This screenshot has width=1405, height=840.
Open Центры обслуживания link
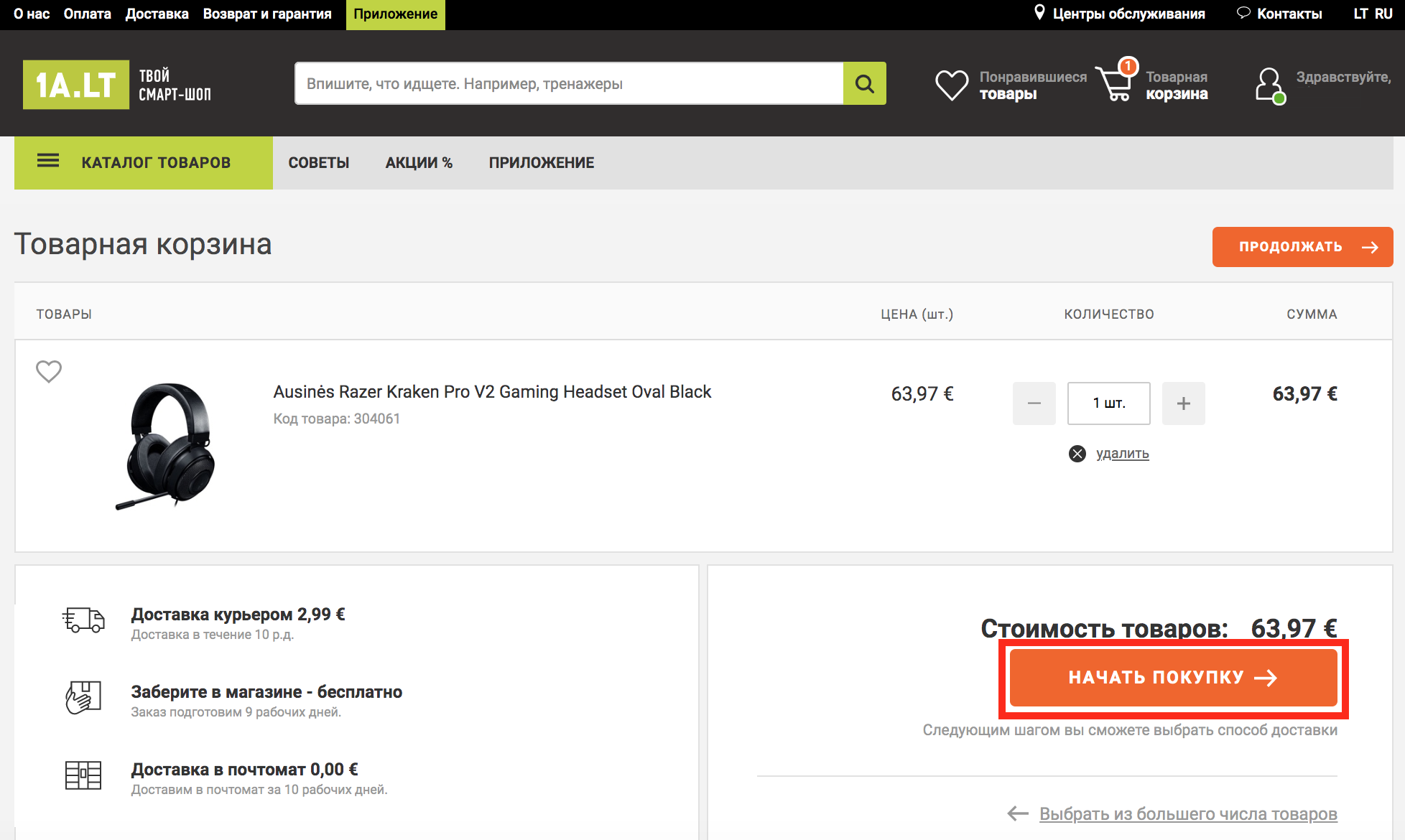1129,14
